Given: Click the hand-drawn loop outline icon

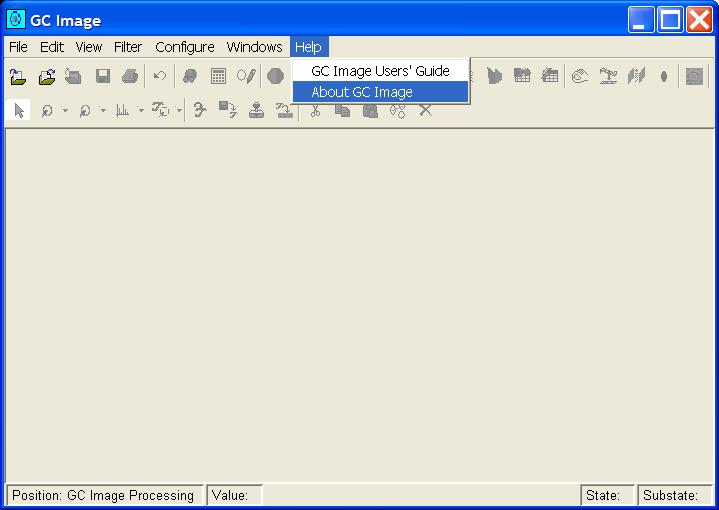Looking at the screenshot, I should [580, 76].
